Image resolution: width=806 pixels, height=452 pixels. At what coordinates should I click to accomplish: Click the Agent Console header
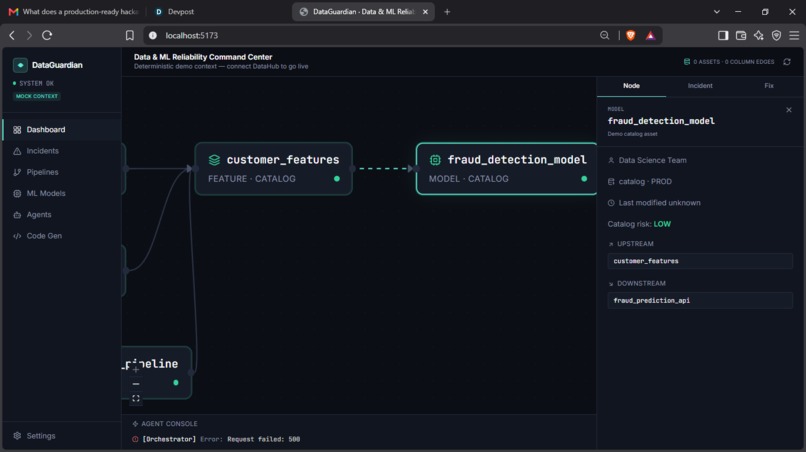pos(164,424)
